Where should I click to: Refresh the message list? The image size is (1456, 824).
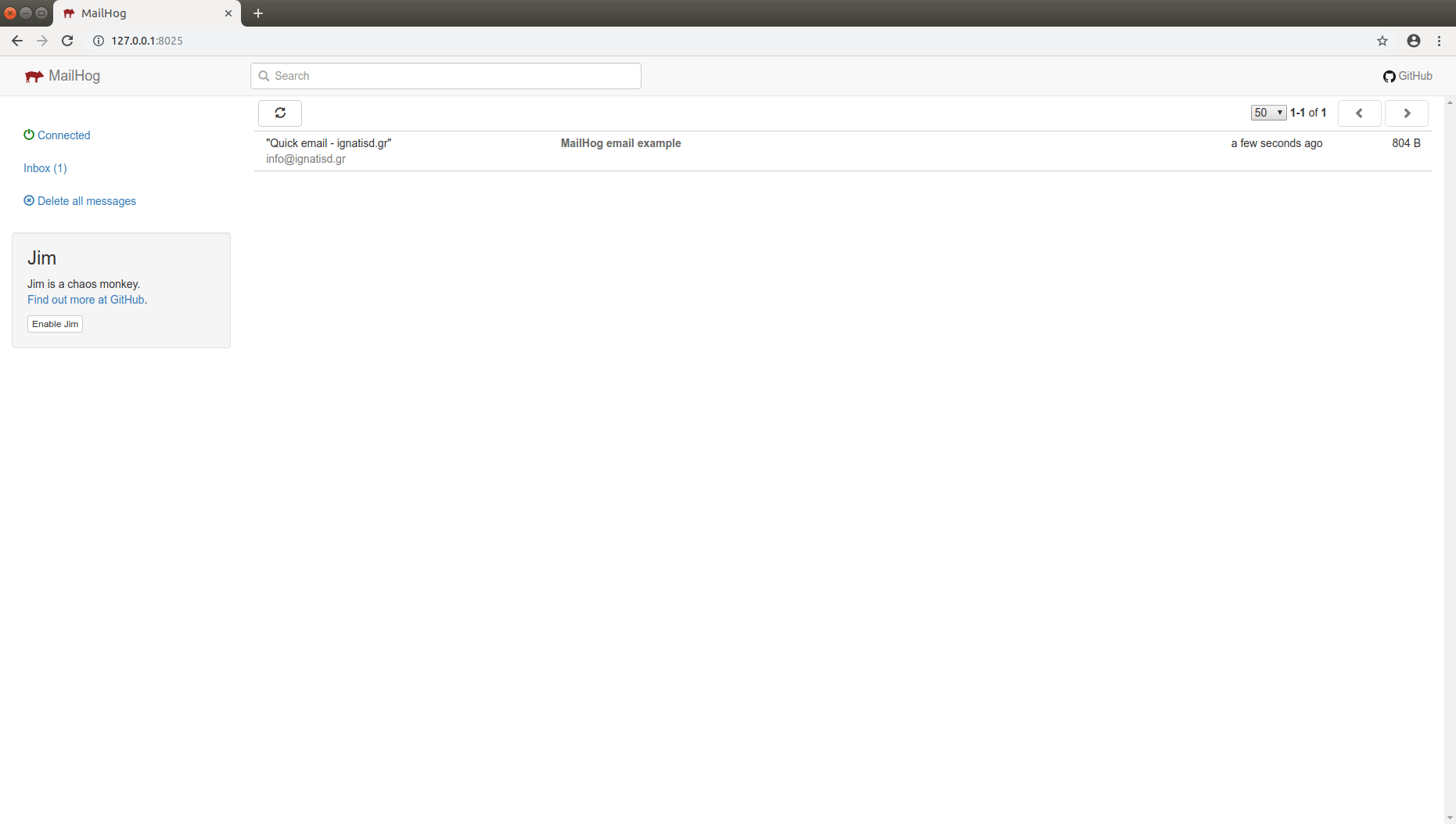[279, 113]
